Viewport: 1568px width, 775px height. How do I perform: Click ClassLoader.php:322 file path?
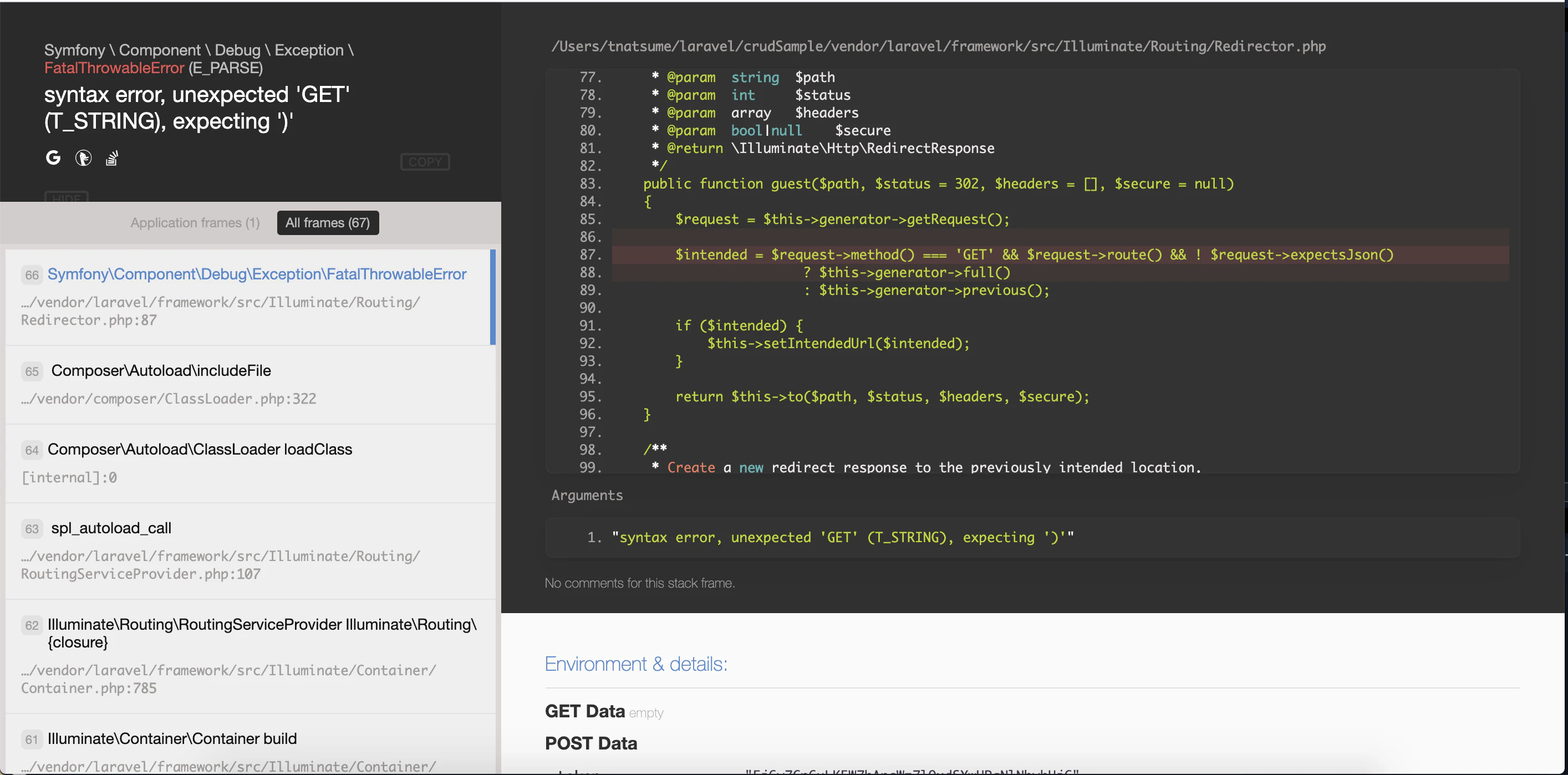[x=169, y=399]
